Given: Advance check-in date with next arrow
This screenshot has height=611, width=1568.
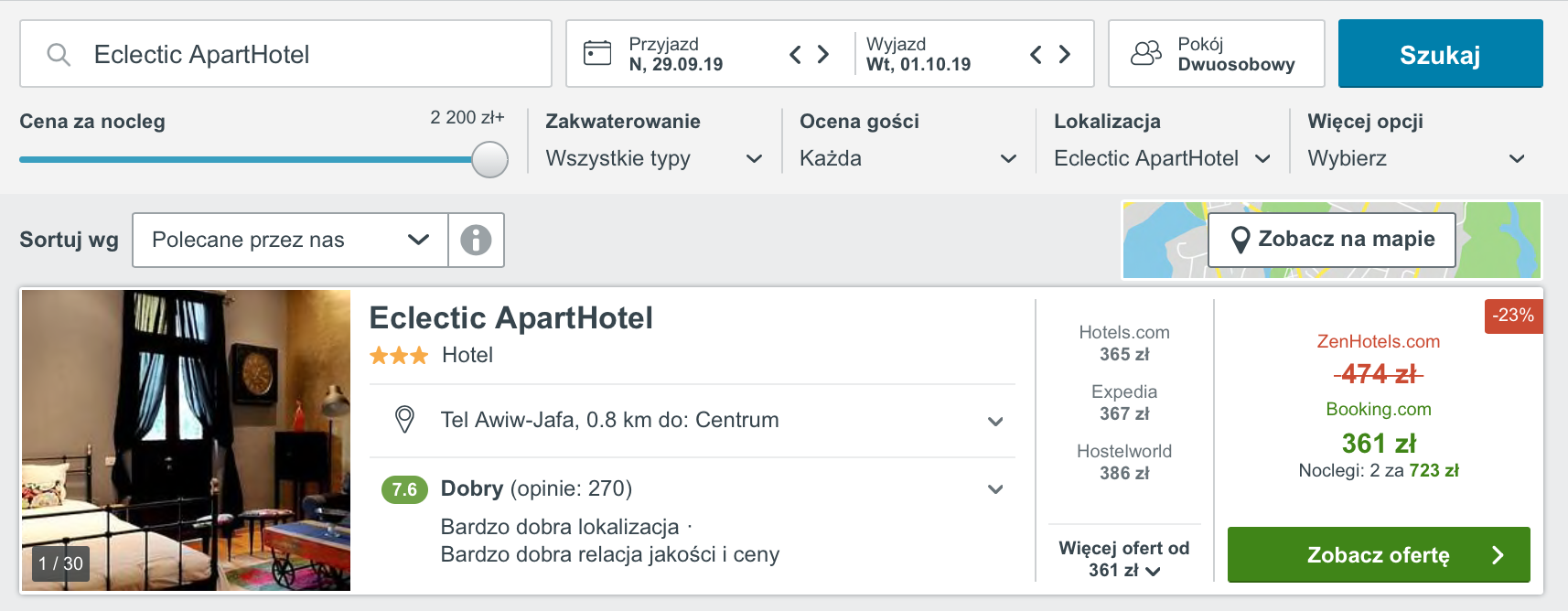Looking at the screenshot, I should tap(823, 55).
